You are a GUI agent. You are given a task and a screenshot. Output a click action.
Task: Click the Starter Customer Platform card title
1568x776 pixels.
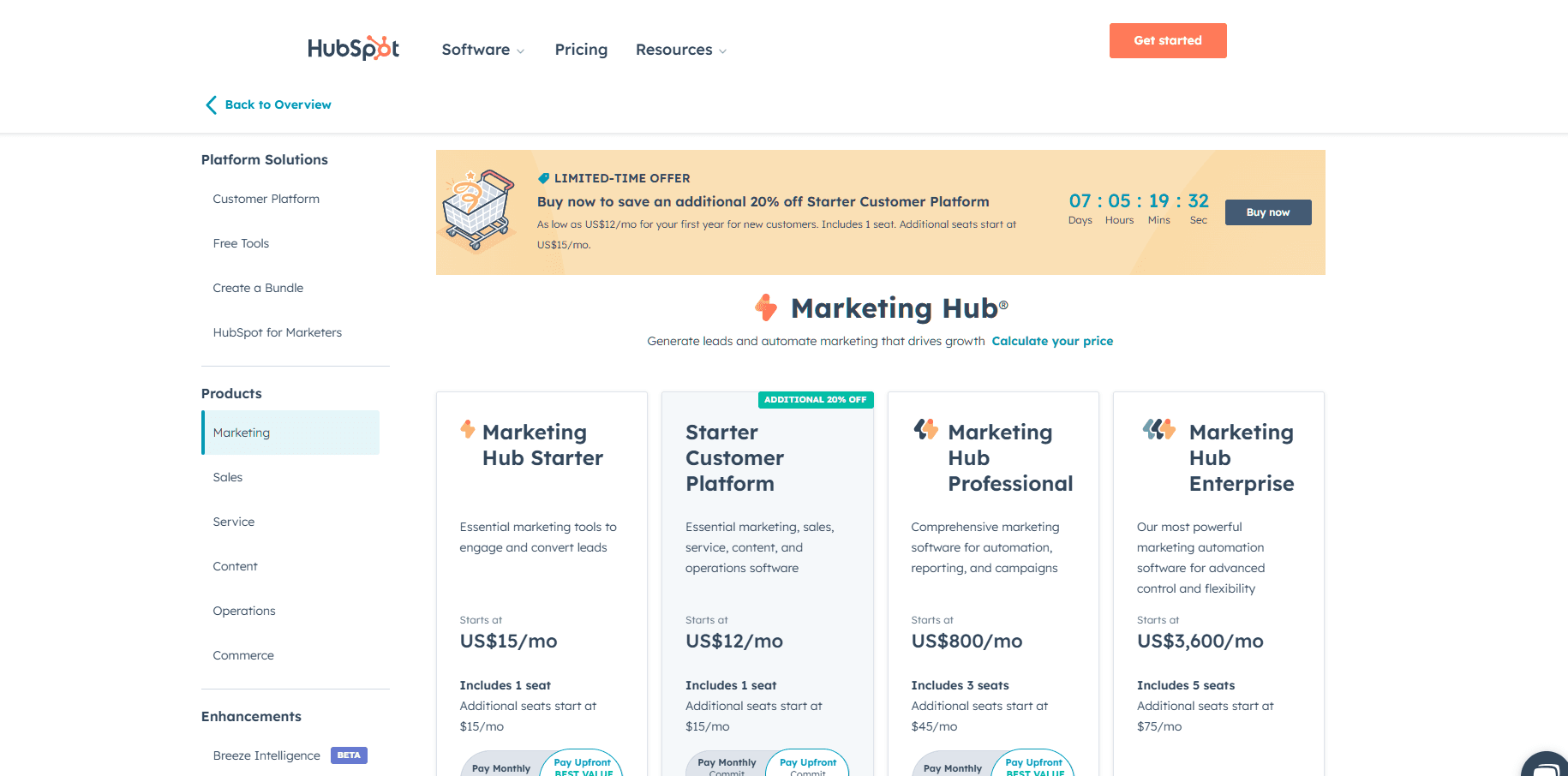pos(734,457)
